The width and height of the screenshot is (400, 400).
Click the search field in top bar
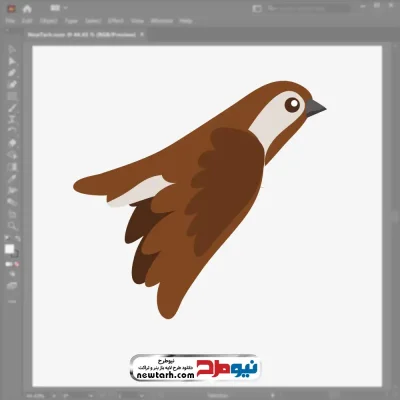pos(308,8)
